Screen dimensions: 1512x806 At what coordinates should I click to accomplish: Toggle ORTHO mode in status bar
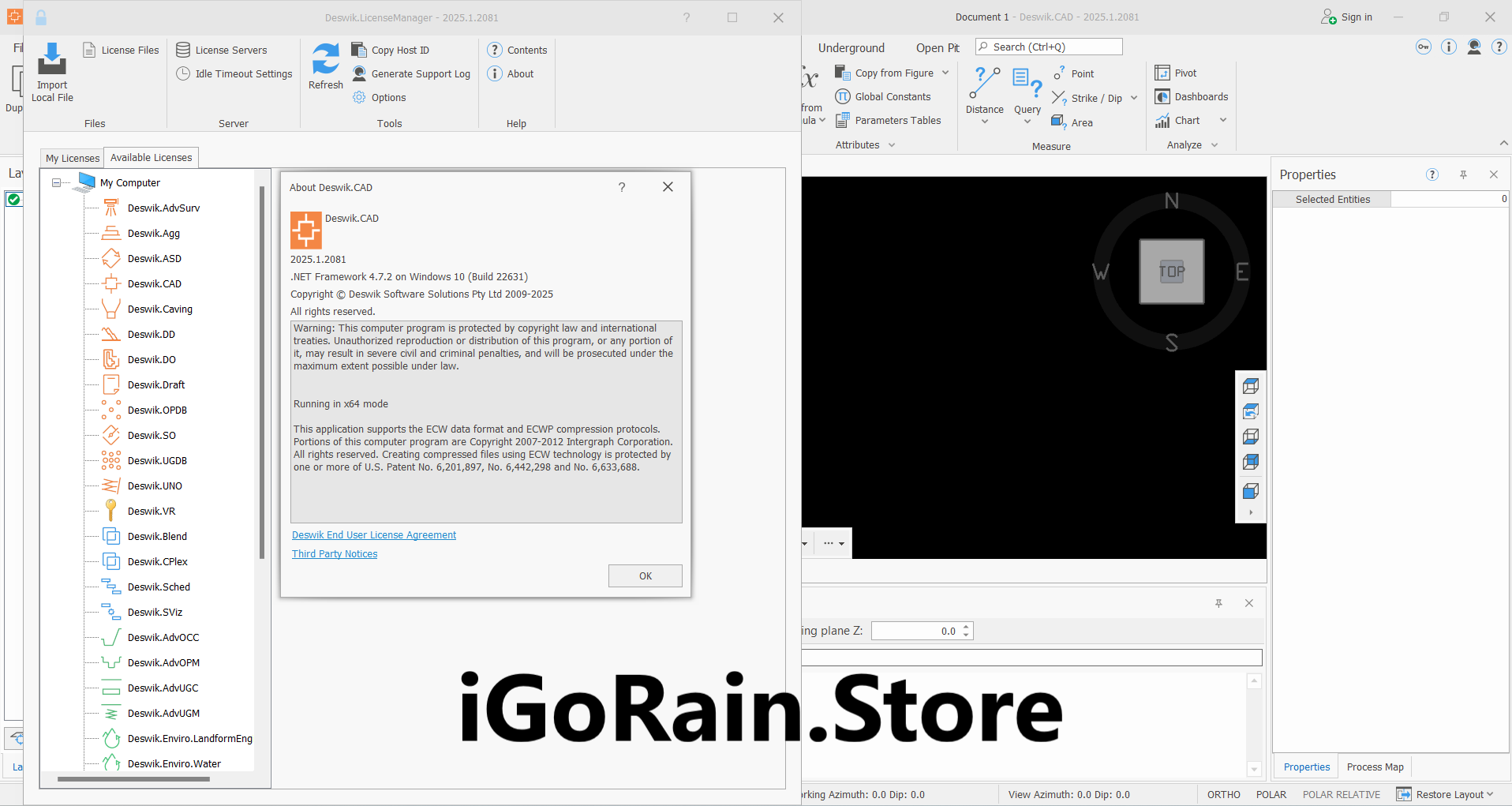tap(1223, 795)
